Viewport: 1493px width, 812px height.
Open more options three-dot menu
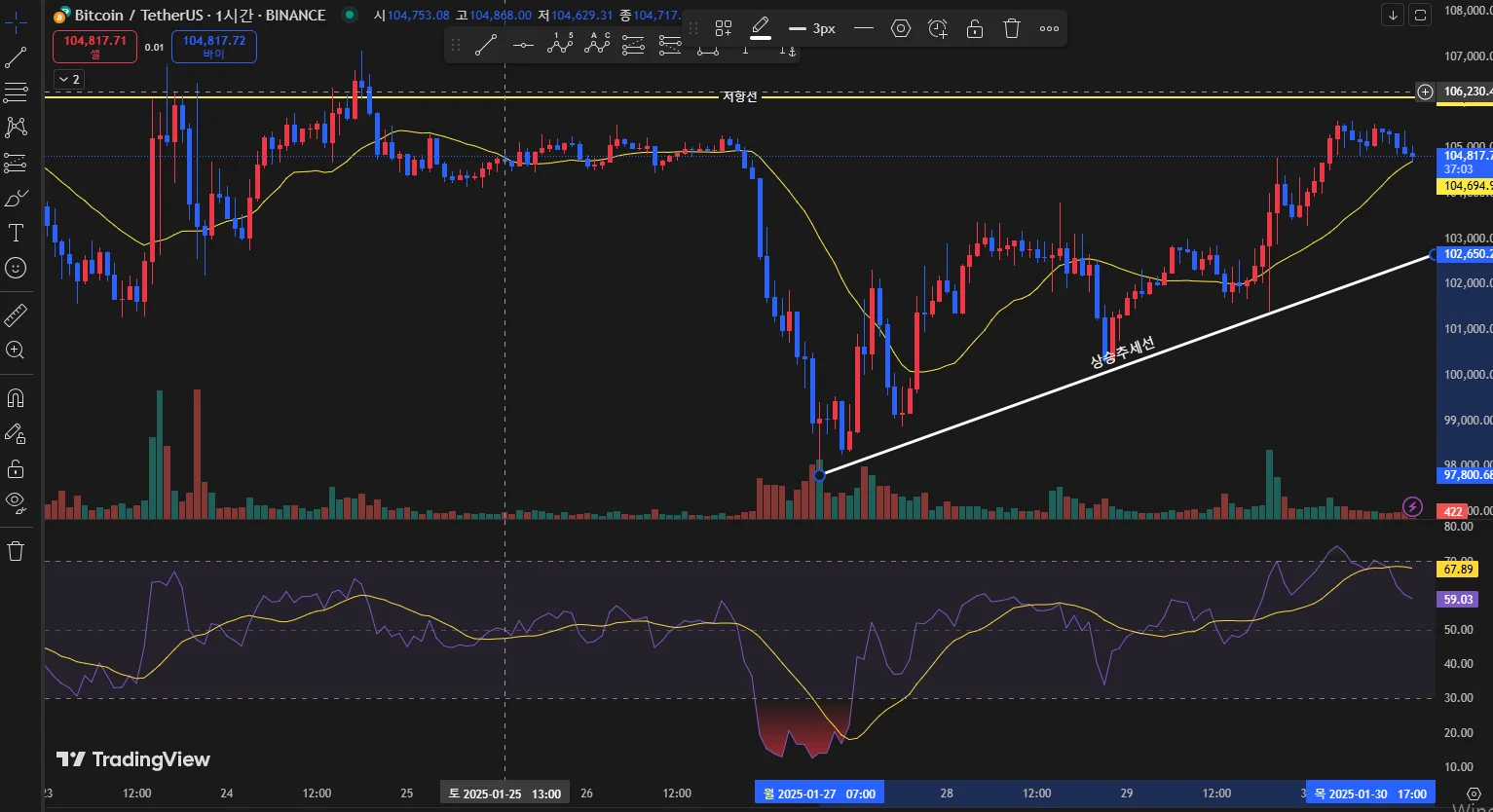(x=1049, y=28)
